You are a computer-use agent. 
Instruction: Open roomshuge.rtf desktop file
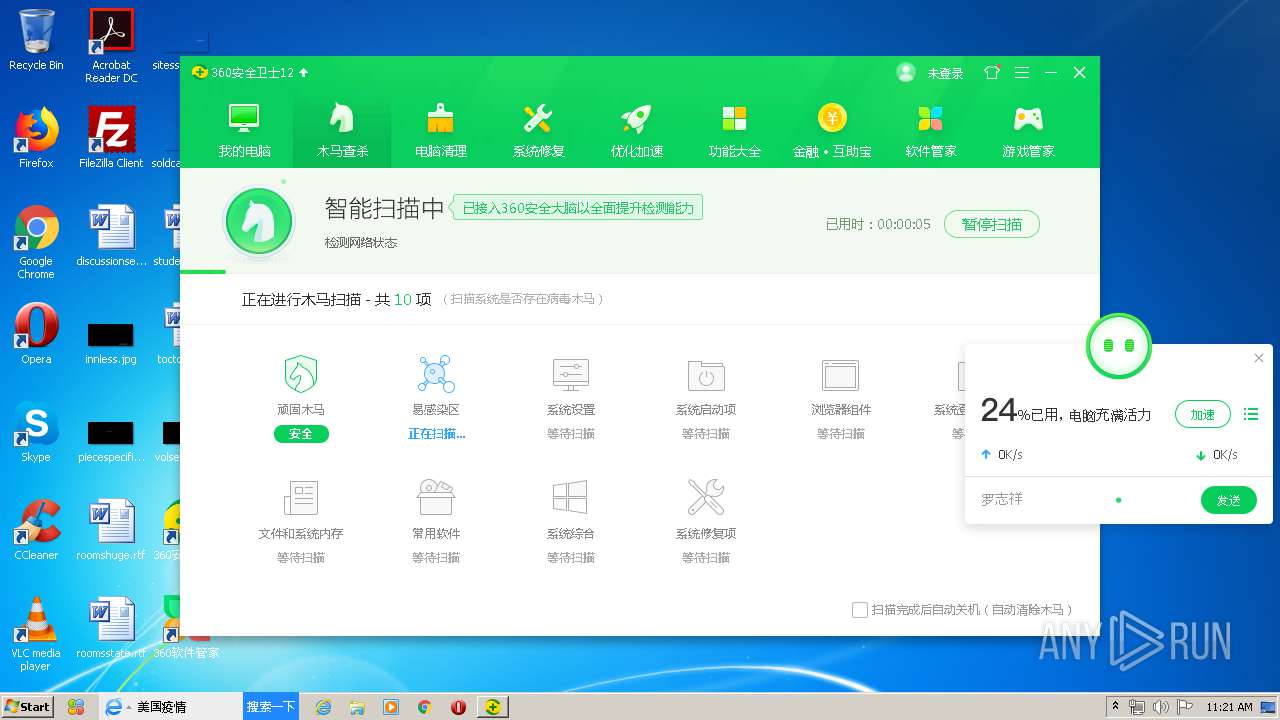[x=111, y=530]
